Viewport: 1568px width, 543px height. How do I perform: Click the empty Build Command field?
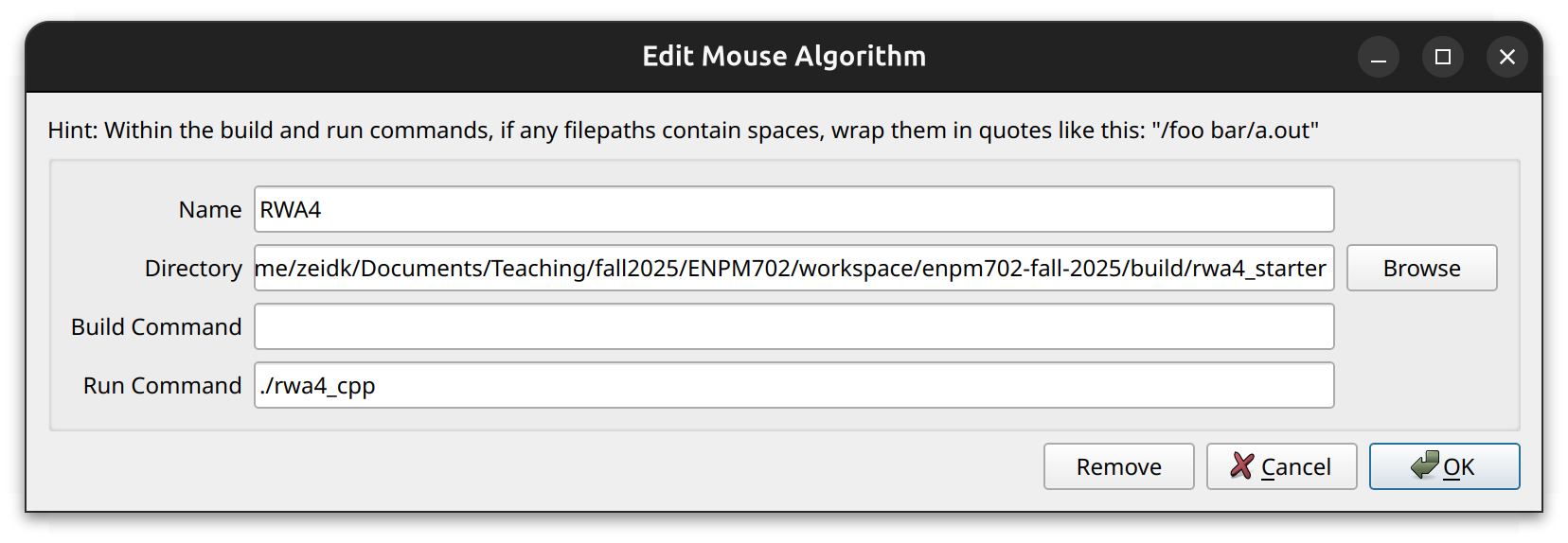[793, 326]
